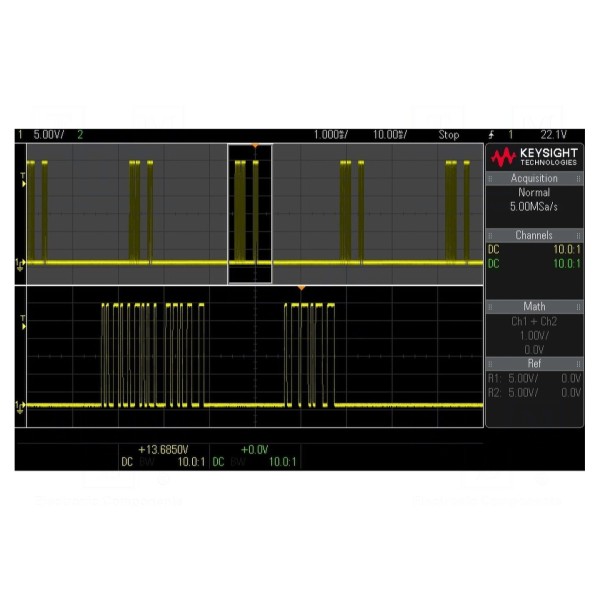Click the 5.00MSa/s sample rate readout
Image resolution: width=600 pixels, height=600 pixels.
coord(534,206)
